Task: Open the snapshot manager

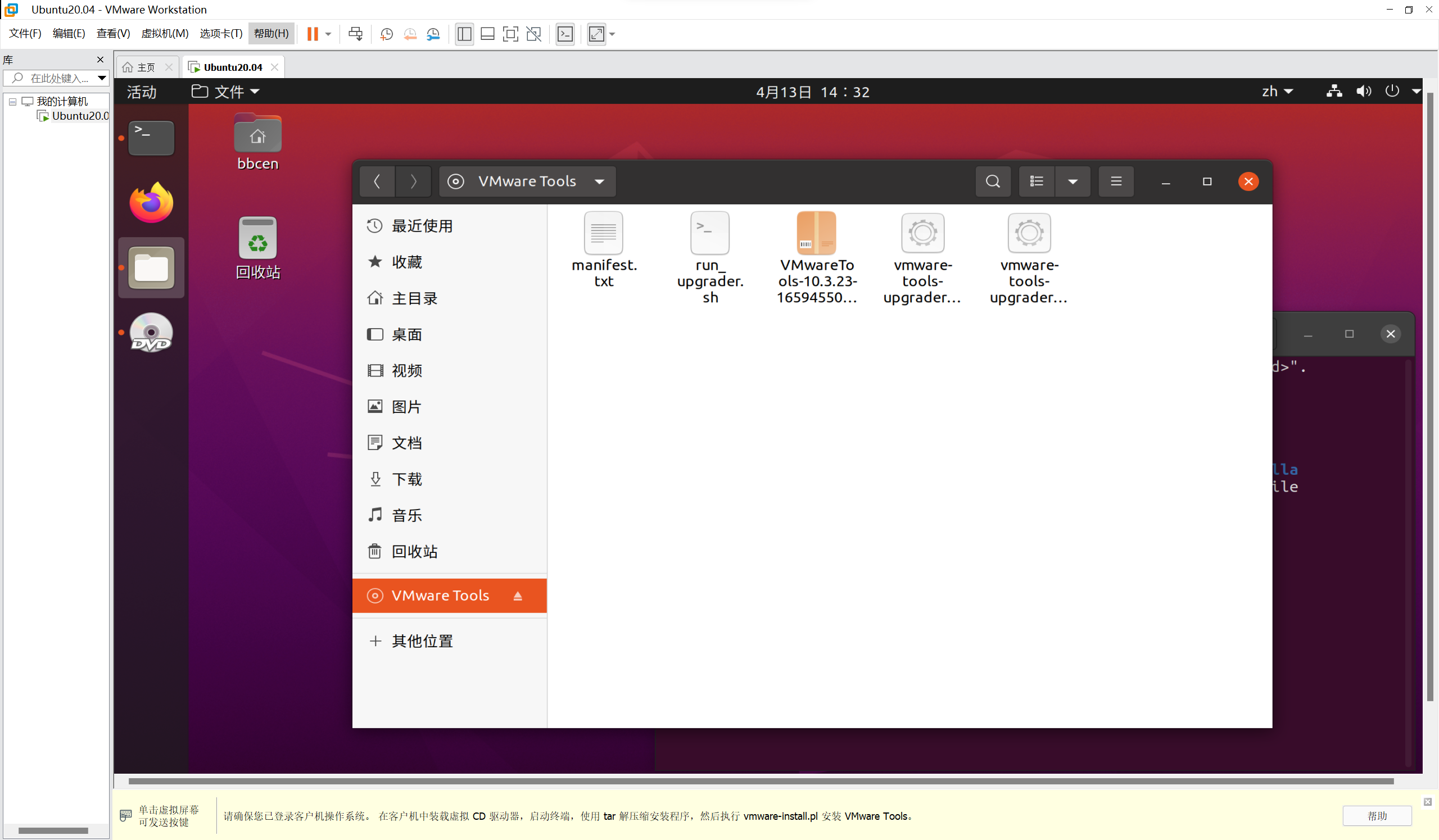Action: click(x=433, y=34)
